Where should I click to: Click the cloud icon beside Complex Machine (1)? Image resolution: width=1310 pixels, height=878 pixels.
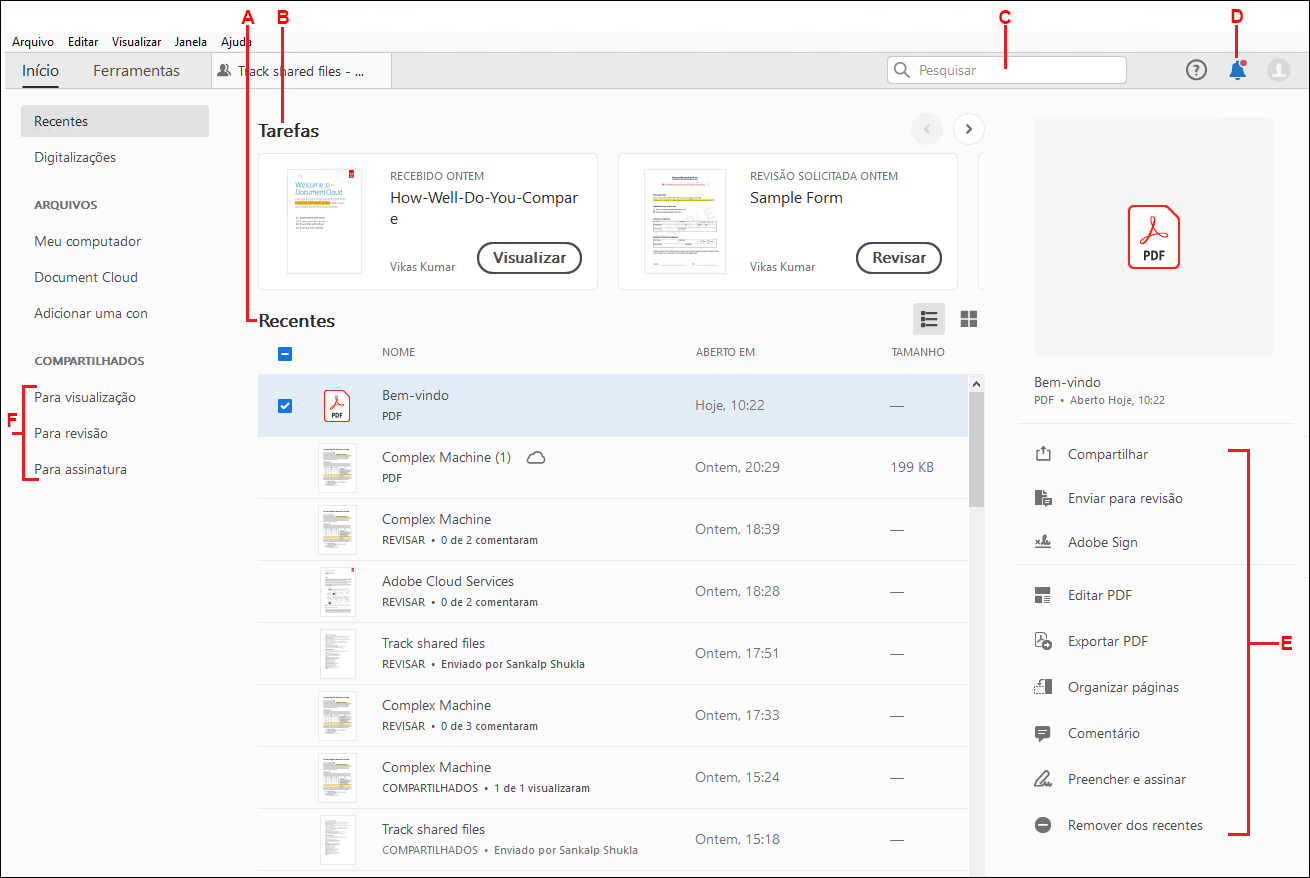tap(536, 456)
